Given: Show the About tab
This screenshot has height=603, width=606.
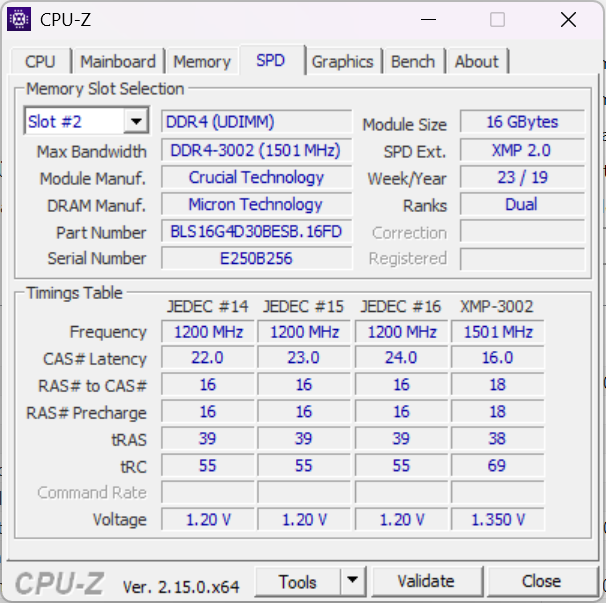Looking at the screenshot, I should coord(476,61).
